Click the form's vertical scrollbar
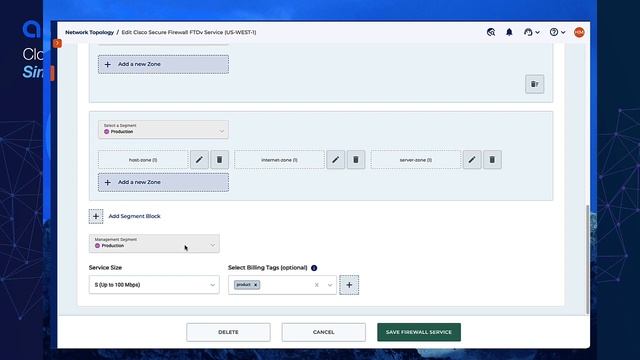Screen dimensions: 640x360 [588, 259]
